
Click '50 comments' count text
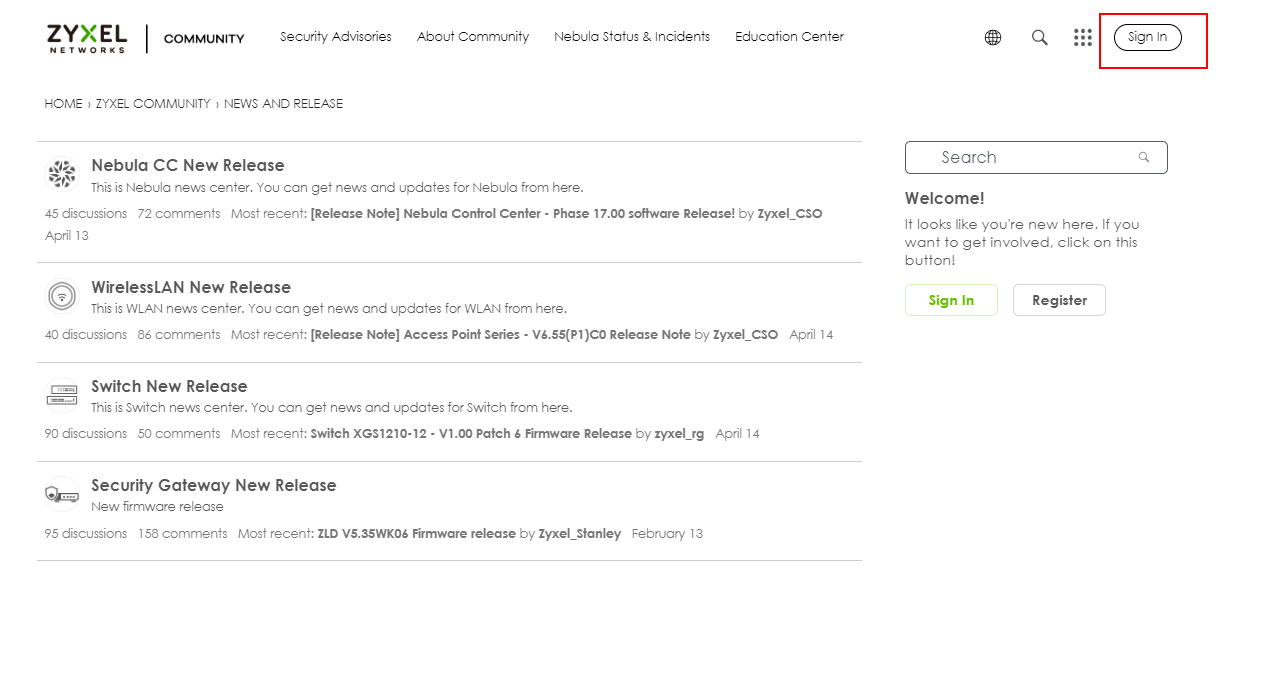pos(179,434)
